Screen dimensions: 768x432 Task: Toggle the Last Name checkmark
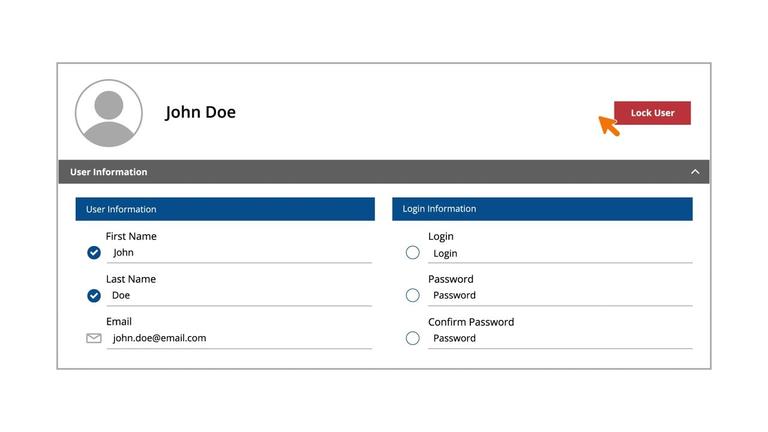94,296
